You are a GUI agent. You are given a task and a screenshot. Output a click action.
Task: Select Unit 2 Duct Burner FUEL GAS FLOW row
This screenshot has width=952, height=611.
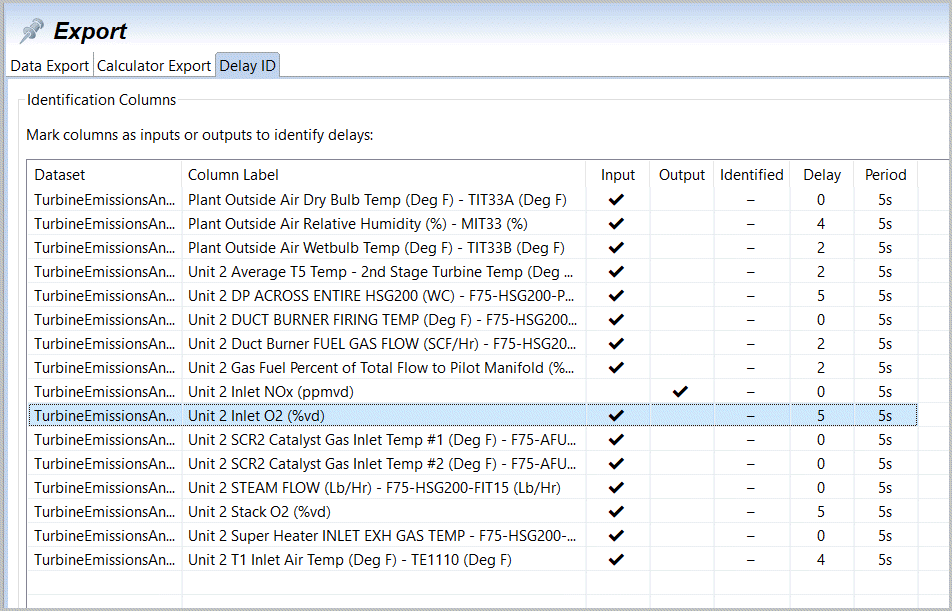380,344
